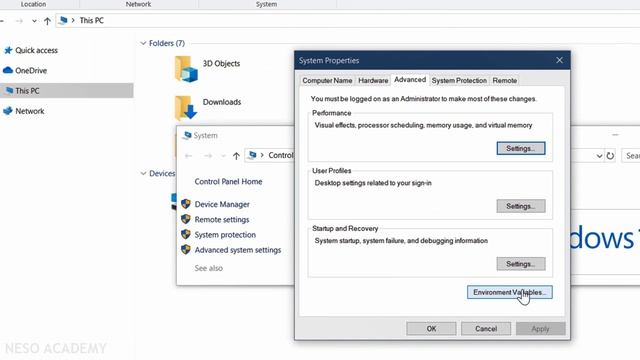Click forward arrow in File Explorer
Screen dimensions: 640x360
(x=19, y=21)
